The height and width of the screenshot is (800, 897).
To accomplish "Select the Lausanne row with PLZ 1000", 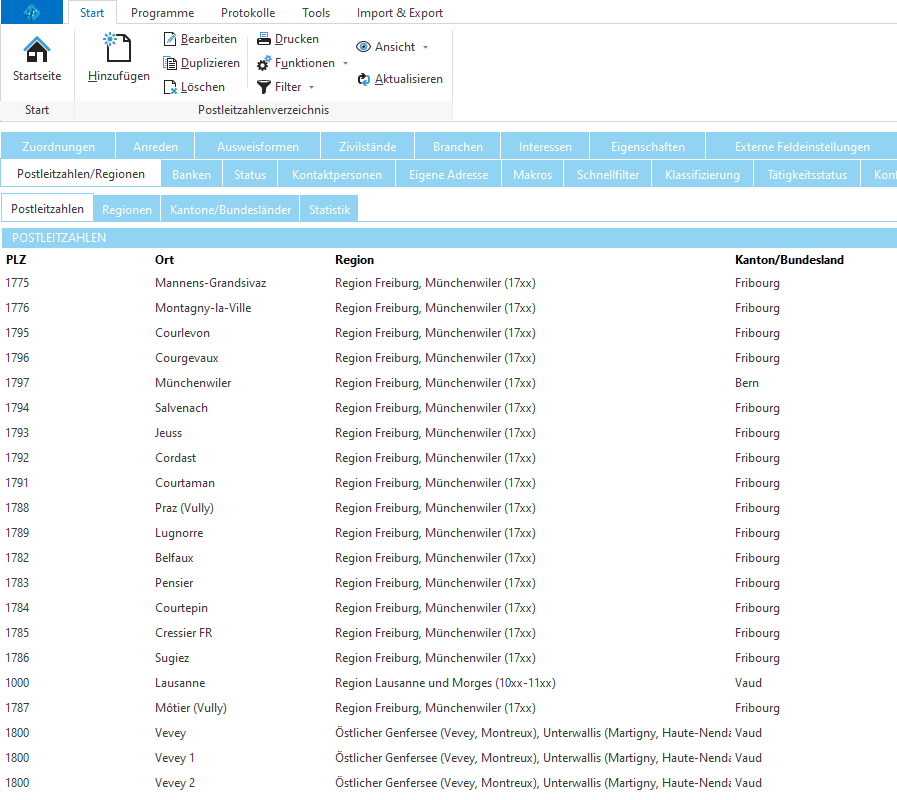I will (x=180, y=683).
